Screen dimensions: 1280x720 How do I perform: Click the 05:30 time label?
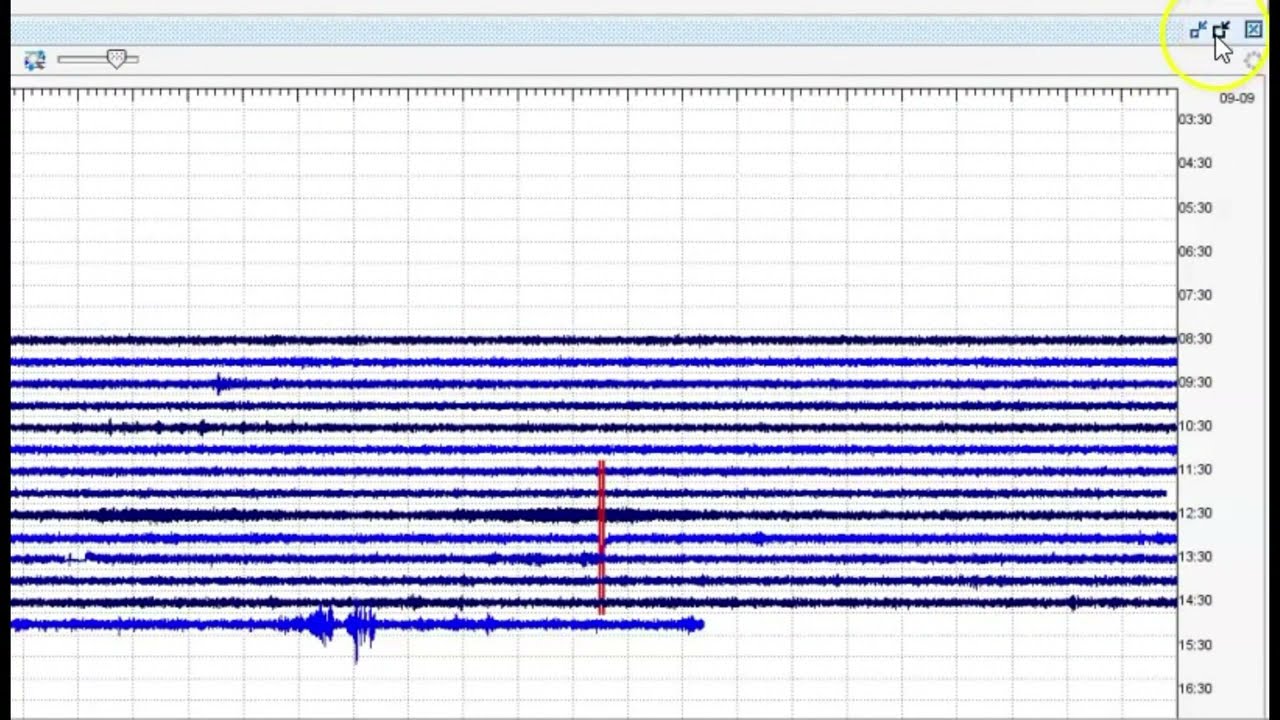pyautogui.click(x=1195, y=208)
